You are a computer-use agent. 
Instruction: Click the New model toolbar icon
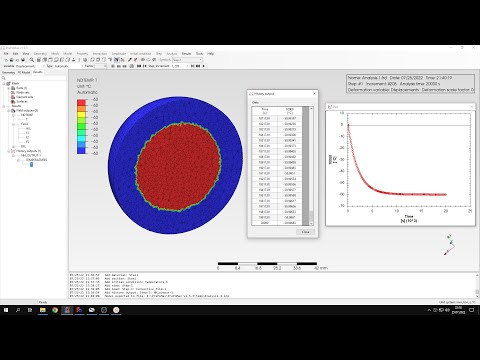6,60
